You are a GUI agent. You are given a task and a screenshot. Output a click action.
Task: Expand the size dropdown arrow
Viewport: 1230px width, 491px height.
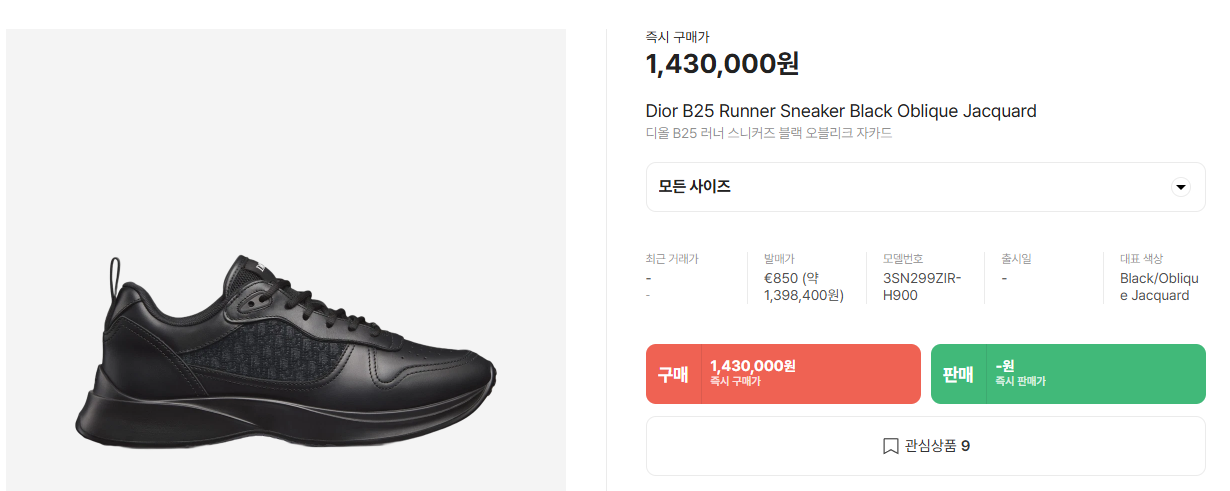tap(1180, 187)
